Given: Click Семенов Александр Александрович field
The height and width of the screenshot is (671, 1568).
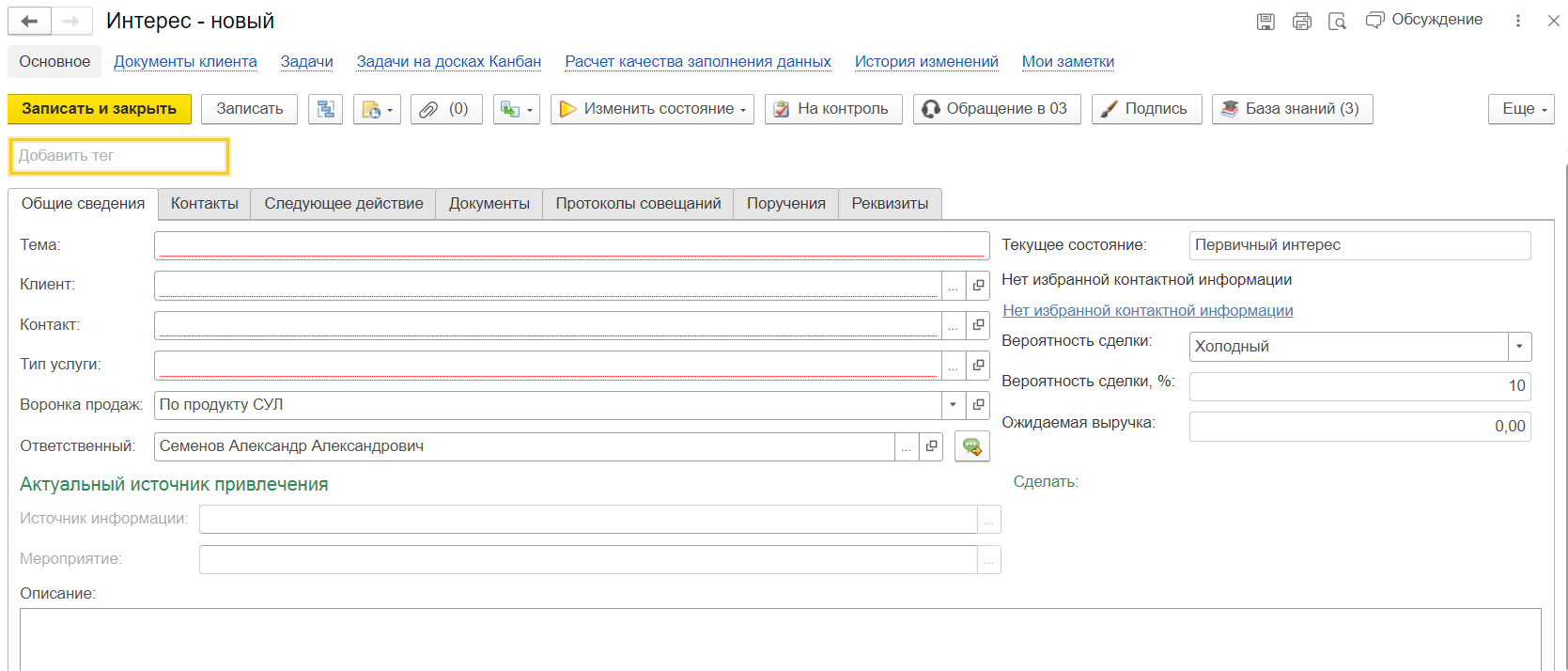Looking at the screenshot, I should [524, 446].
